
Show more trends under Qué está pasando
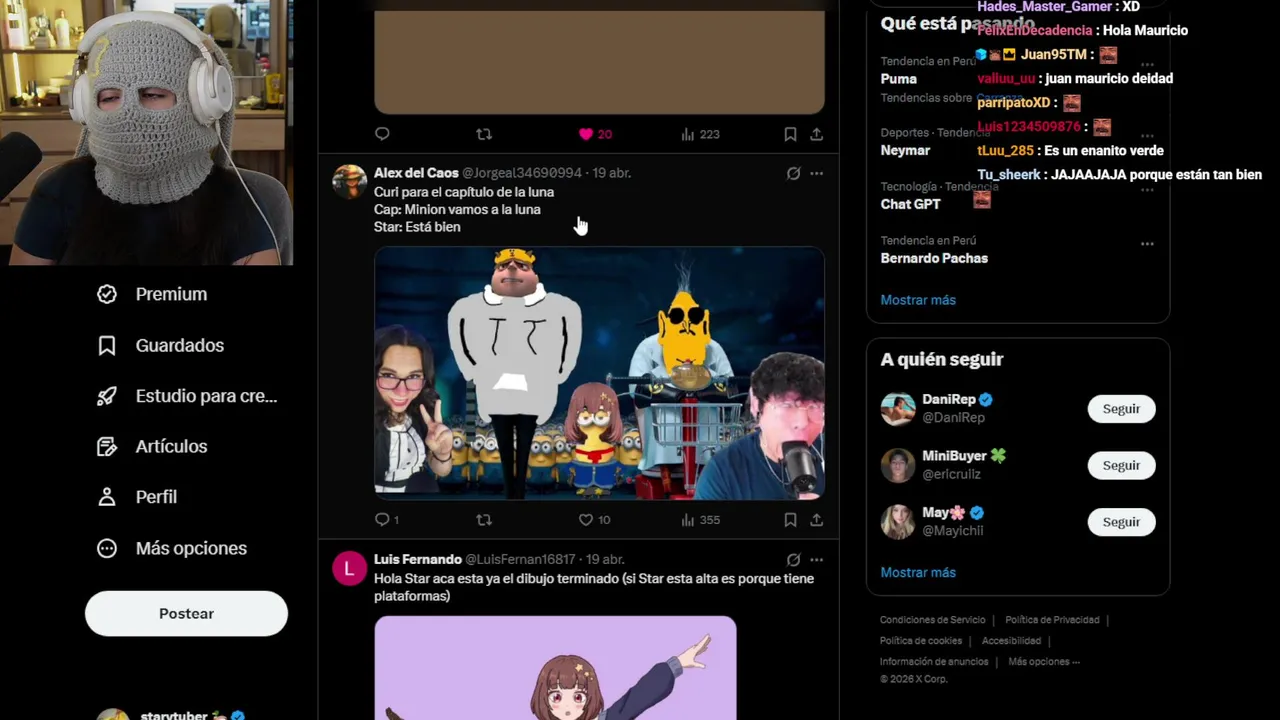point(918,300)
